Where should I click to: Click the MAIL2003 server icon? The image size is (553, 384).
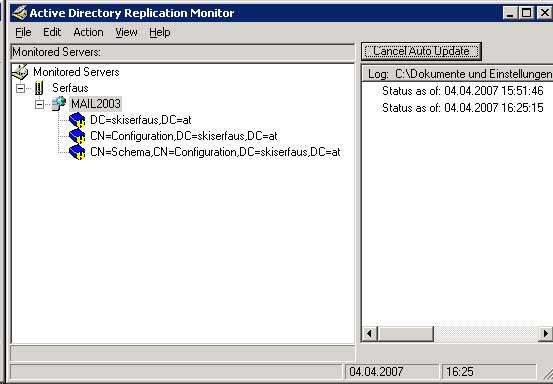pyautogui.click(x=59, y=104)
